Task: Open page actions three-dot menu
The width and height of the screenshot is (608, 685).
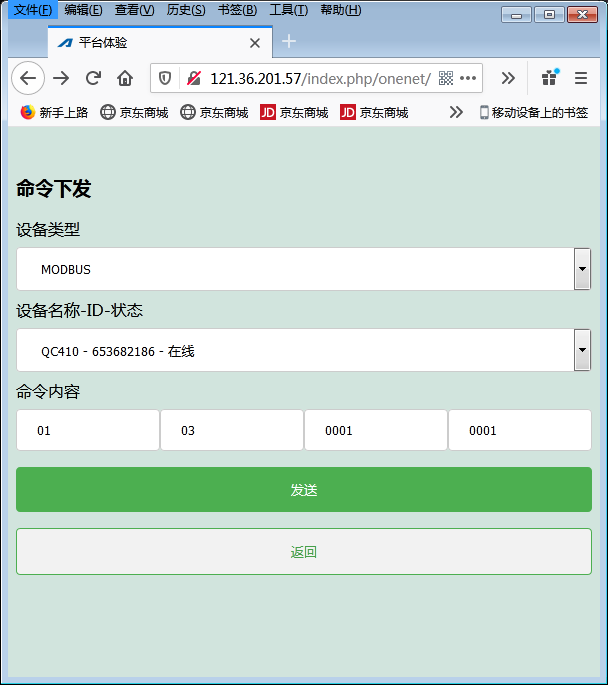Action: tap(468, 79)
